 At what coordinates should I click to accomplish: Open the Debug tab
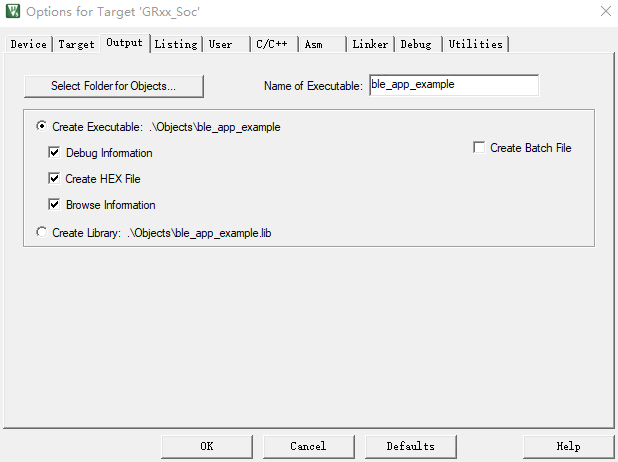pyautogui.click(x=418, y=44)
